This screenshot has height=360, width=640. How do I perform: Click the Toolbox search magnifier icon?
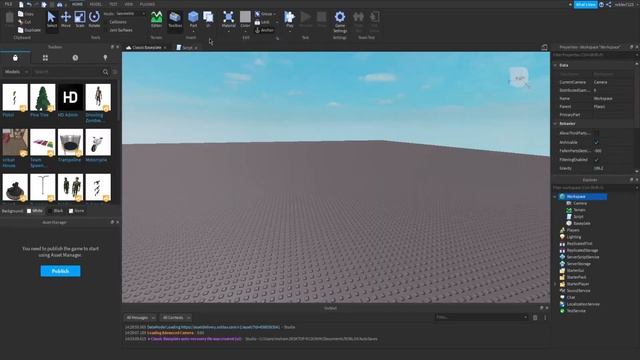(x=105, y=72)
